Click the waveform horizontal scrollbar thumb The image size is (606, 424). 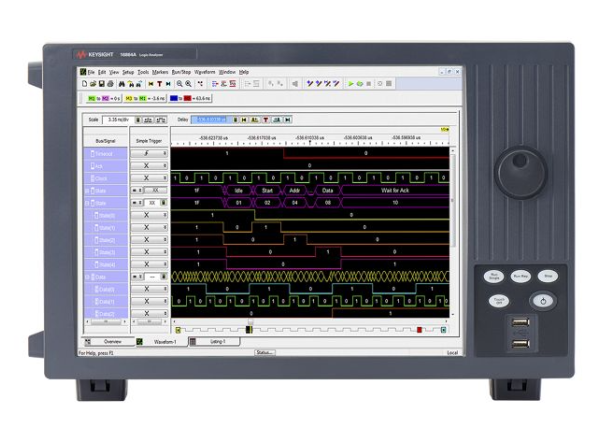point(250,322)
